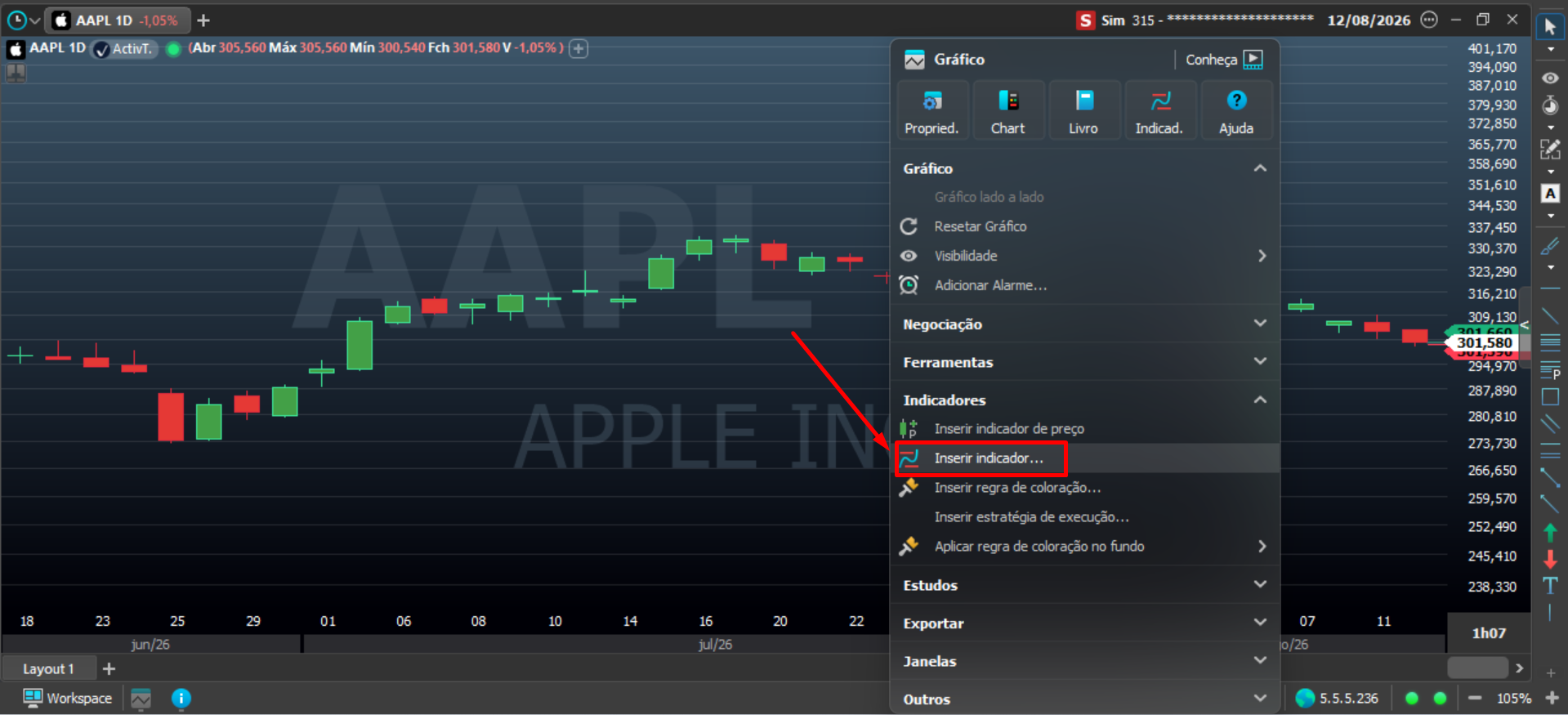
Task: Click the 301,580 current price label
Action: coord(1484,343)
